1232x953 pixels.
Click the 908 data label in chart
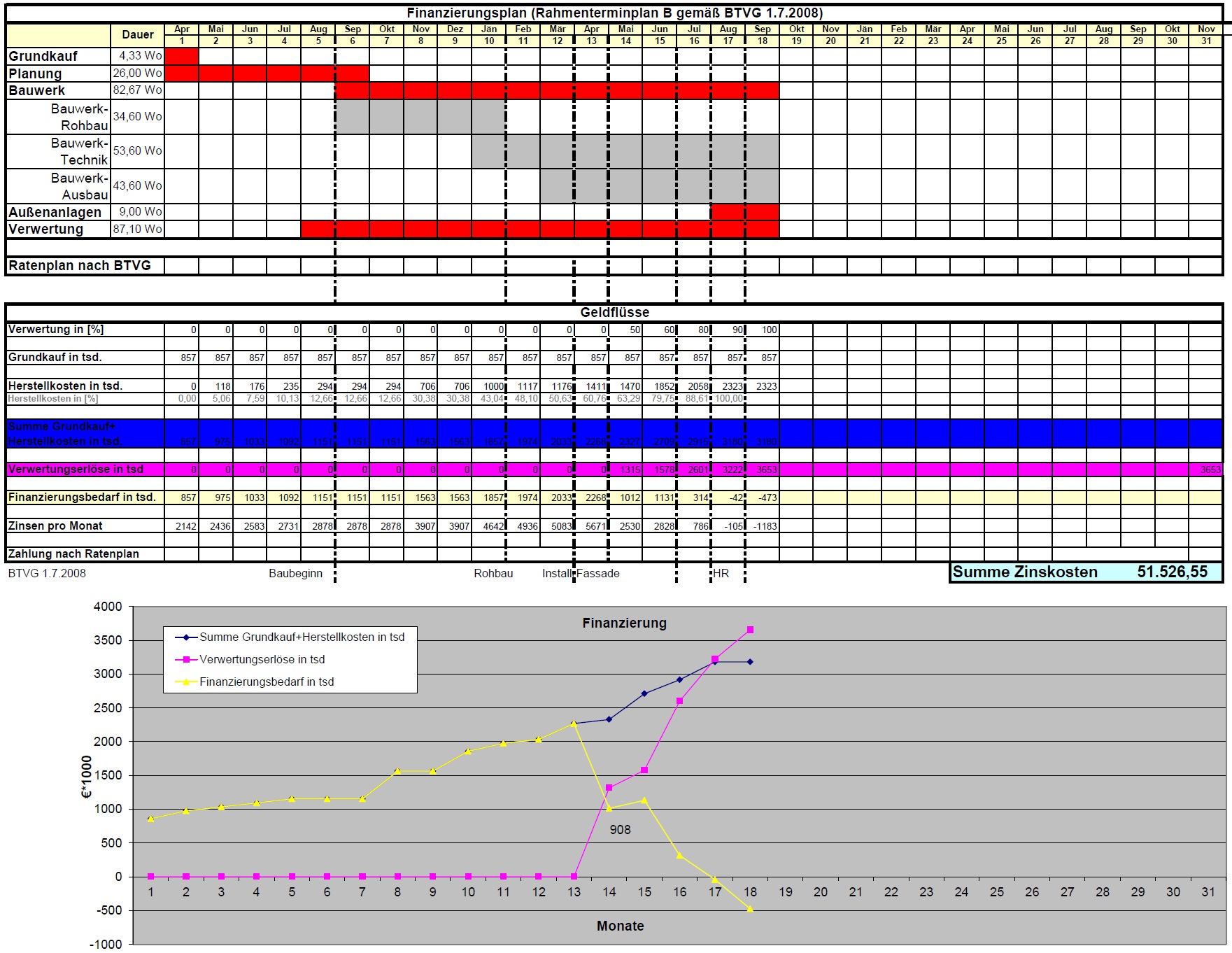pyautogui.click(x=620, y=830)
